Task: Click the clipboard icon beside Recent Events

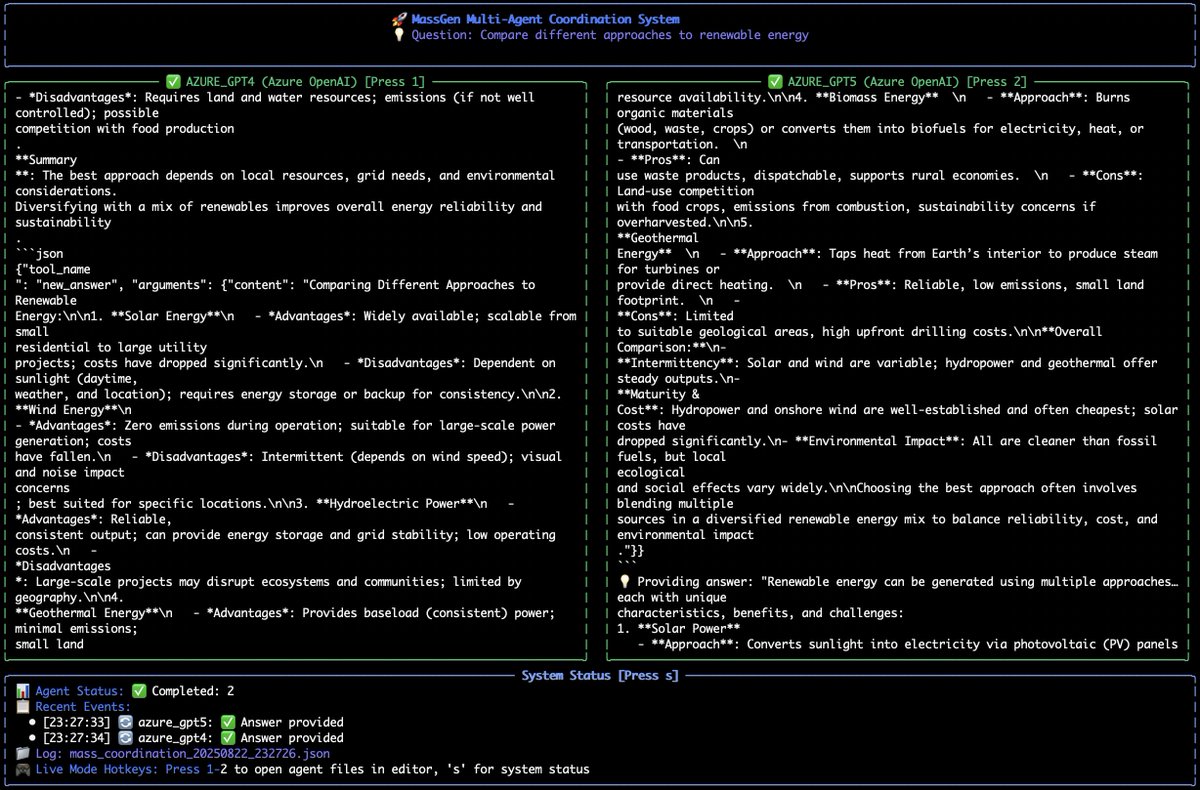Action: click(x=23, y=707)
